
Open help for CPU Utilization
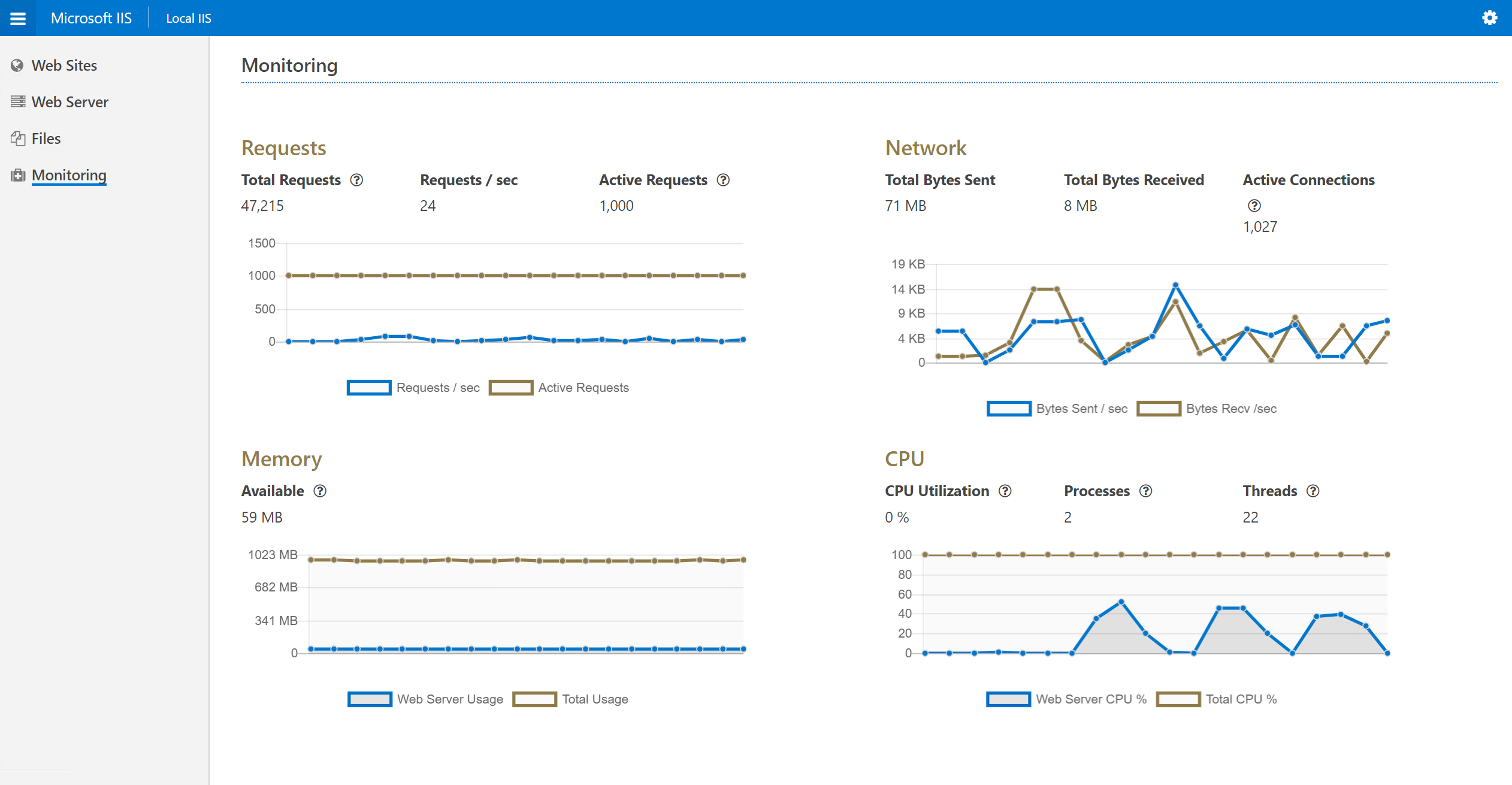[1005, 491]
